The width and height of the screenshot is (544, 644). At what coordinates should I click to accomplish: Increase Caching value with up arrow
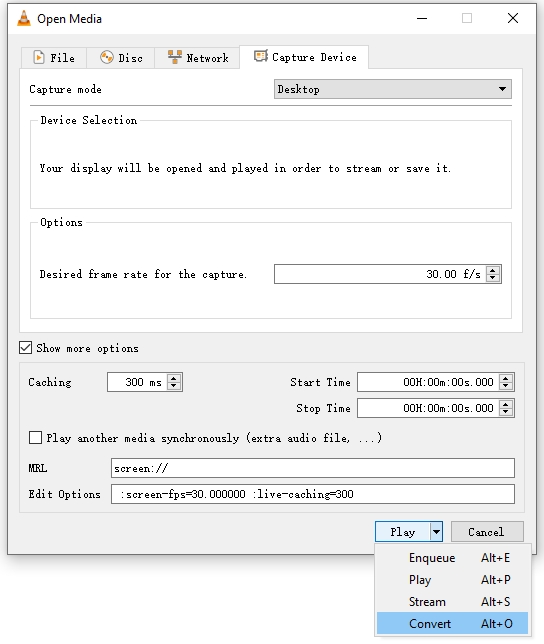pyautogui.click(x=174, y=378)
